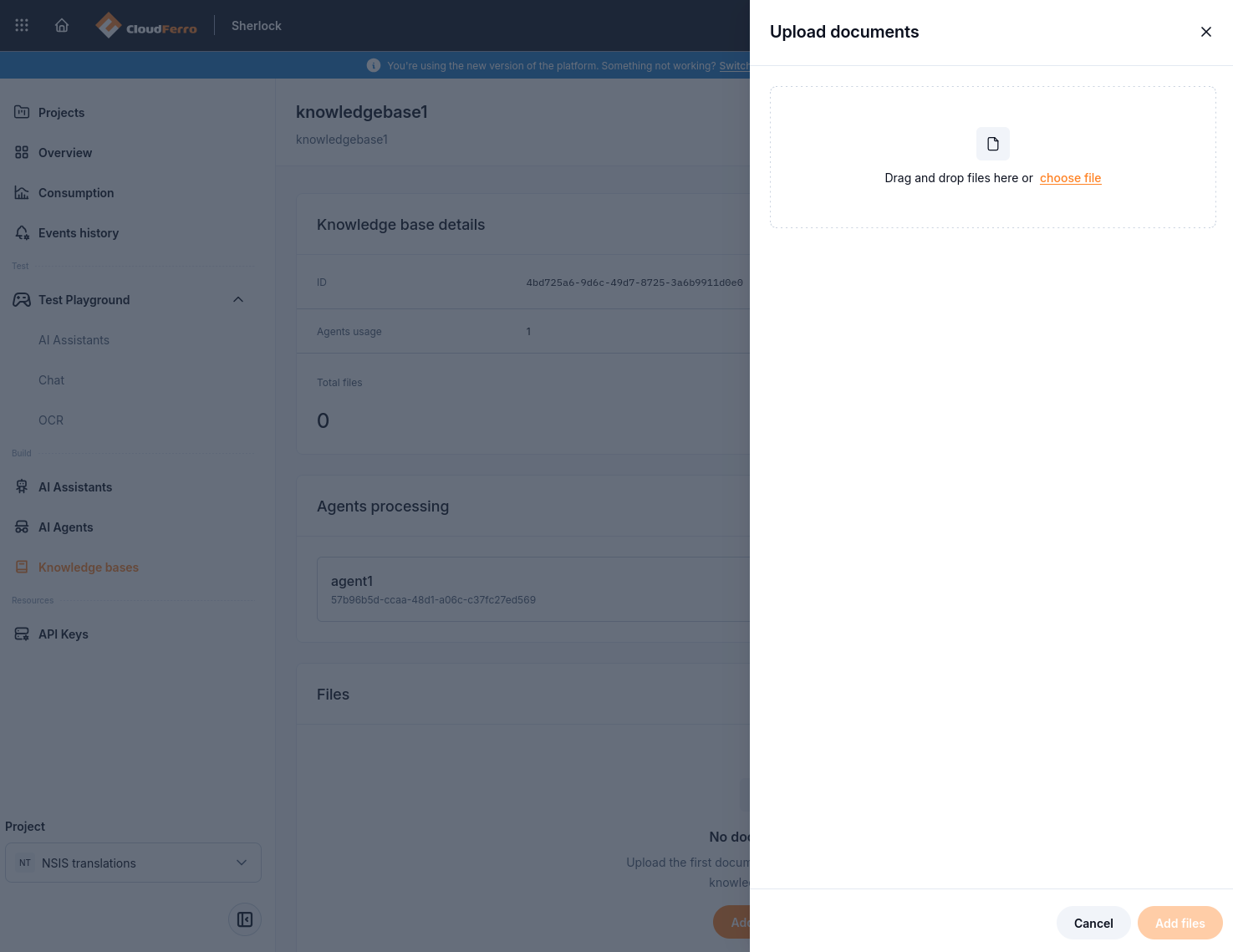Click the Overview sidebar icon

(x=22, y=152)
